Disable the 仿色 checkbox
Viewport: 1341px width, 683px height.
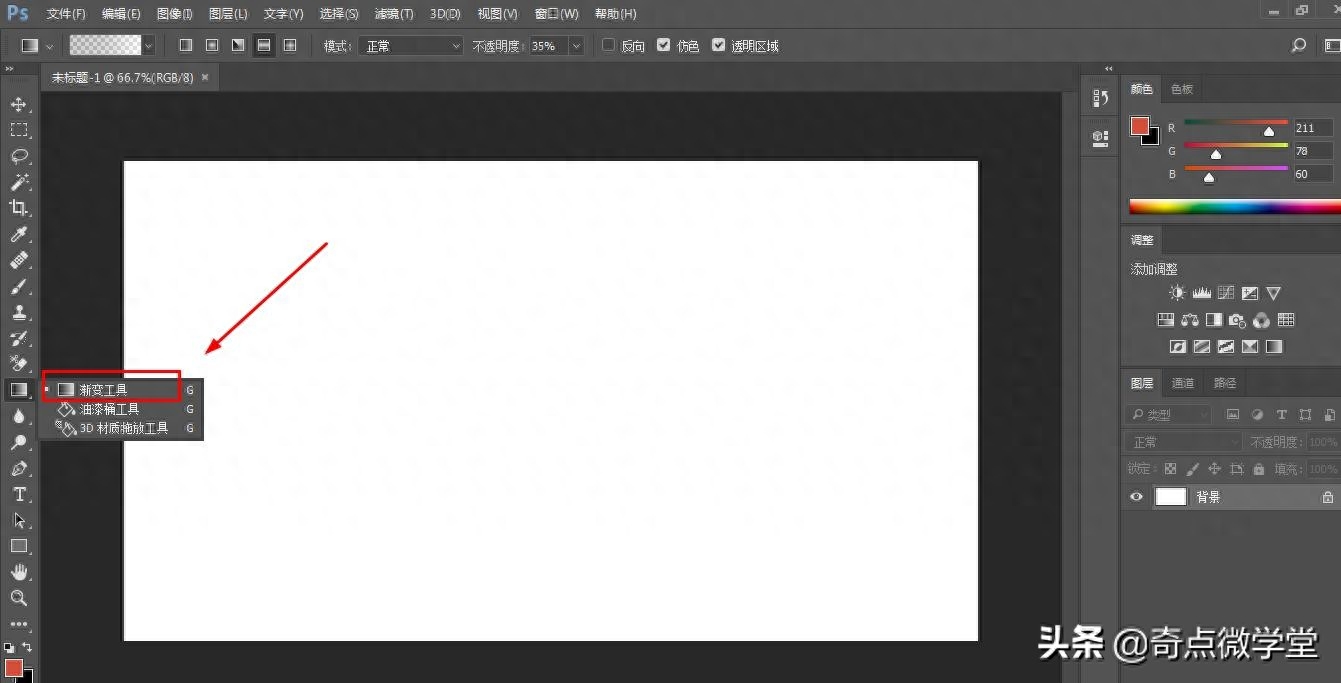click(663, 46)
